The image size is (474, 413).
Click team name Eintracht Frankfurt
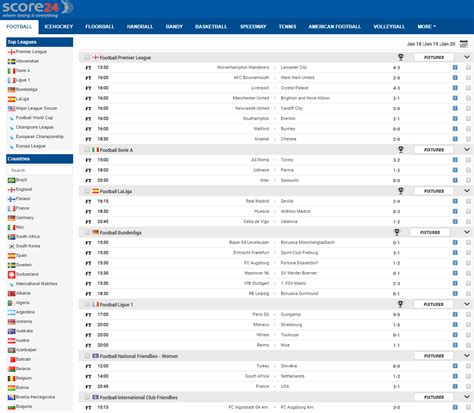[x=251, y=253]
